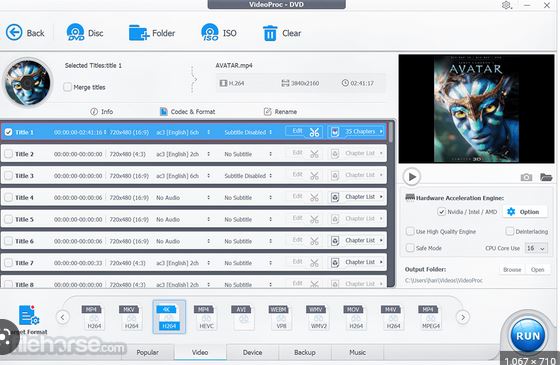Select the MP4 HEVC format
The image size is (560, 365).
click(x=206, y=317)
